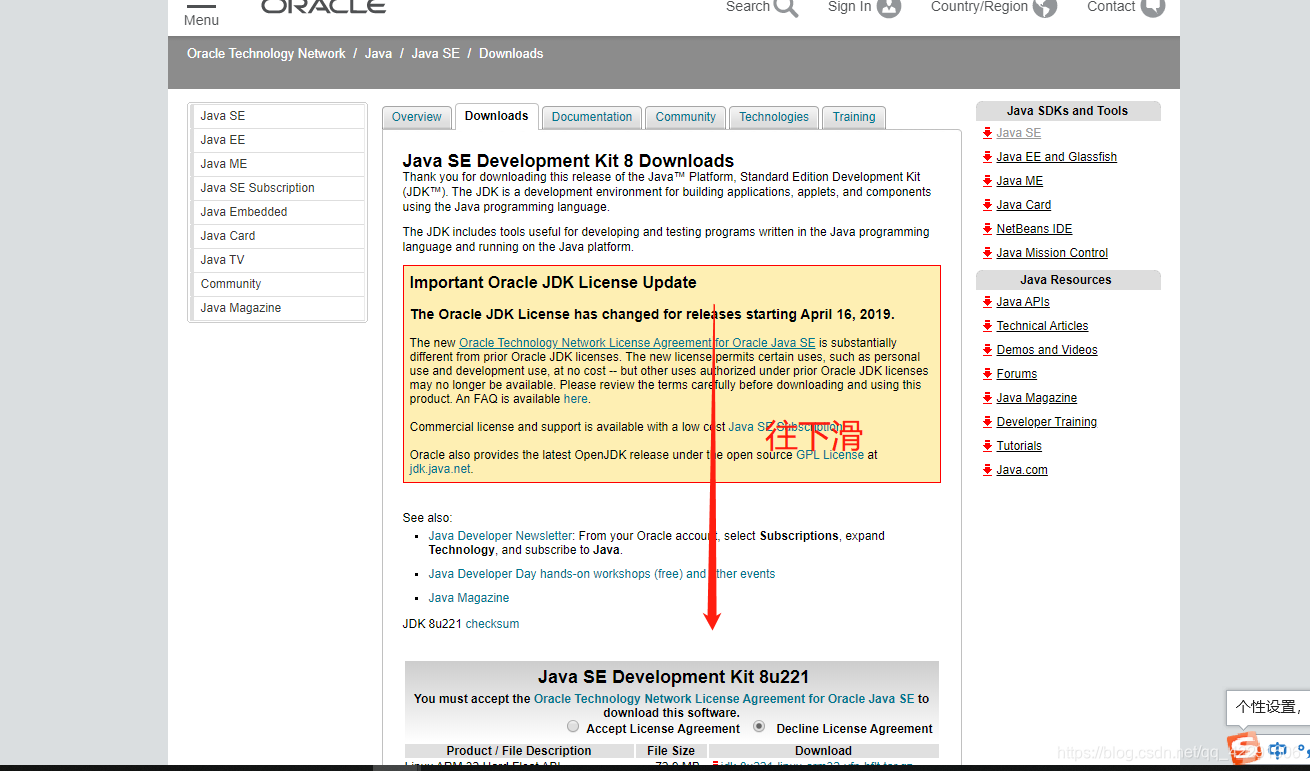Click the Sogou input method S icon
1310x771 pixels.
click(x=1244, y=748)
